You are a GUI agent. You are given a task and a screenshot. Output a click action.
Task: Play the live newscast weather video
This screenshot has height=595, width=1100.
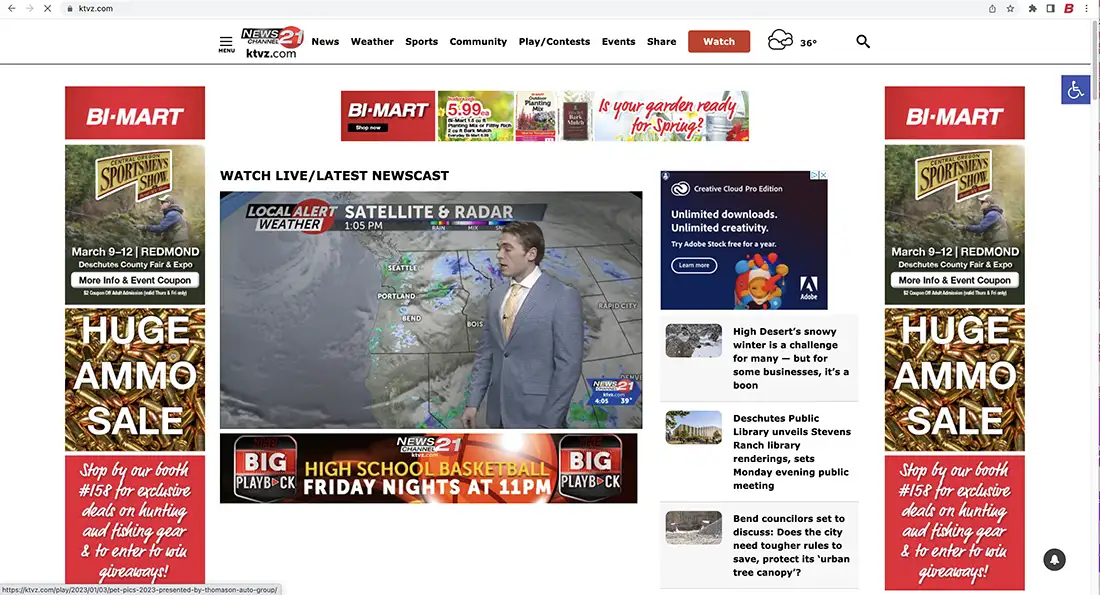point(431,309)
